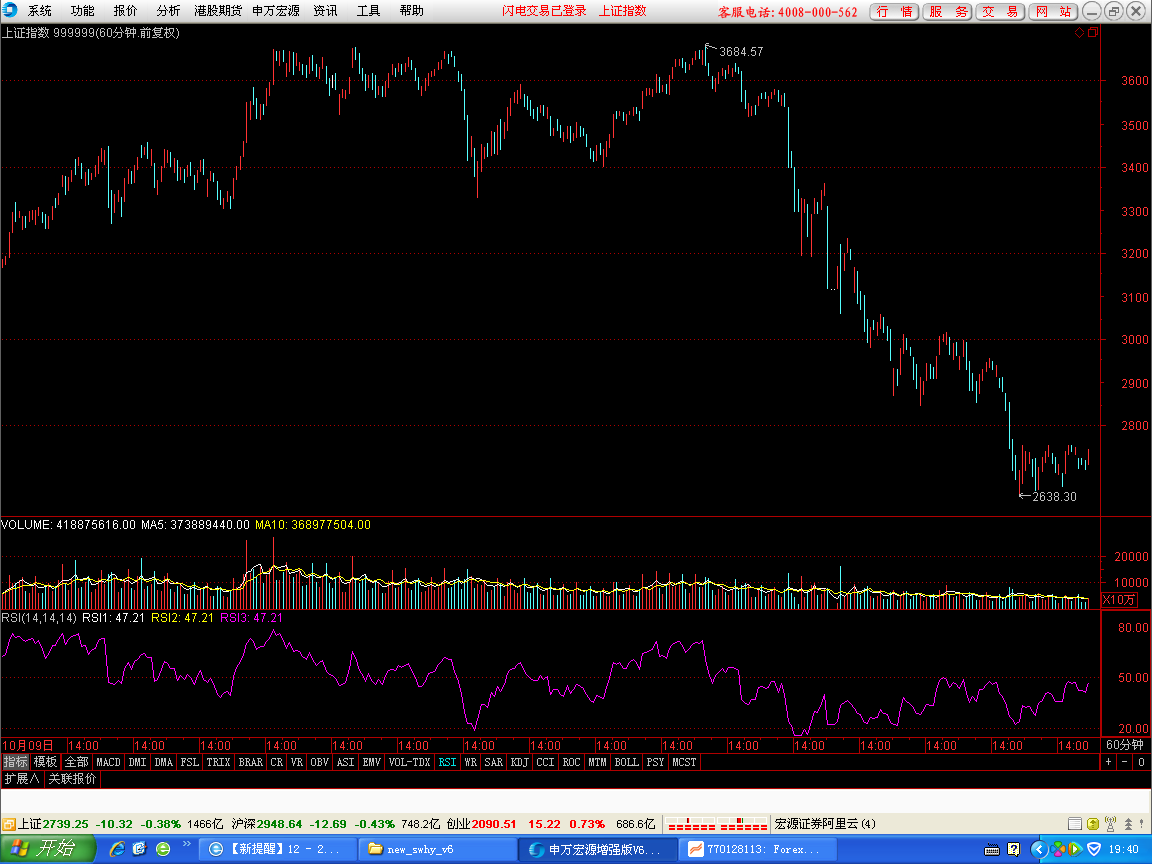Click the colorful clover tray icon
This screenshot has height=864, width=1152.
(1056, 850)
